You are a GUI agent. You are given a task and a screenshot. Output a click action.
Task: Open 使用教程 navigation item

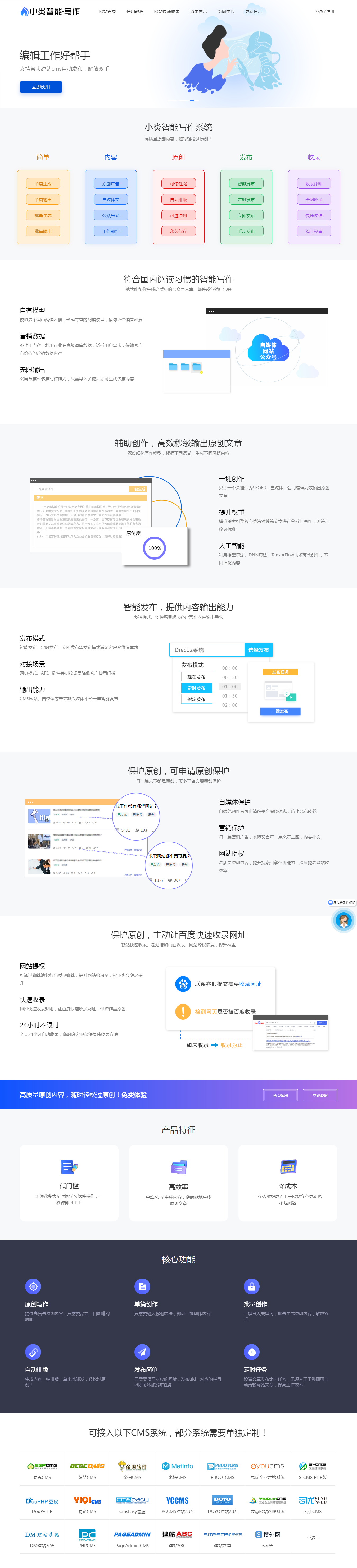point(135,12)
